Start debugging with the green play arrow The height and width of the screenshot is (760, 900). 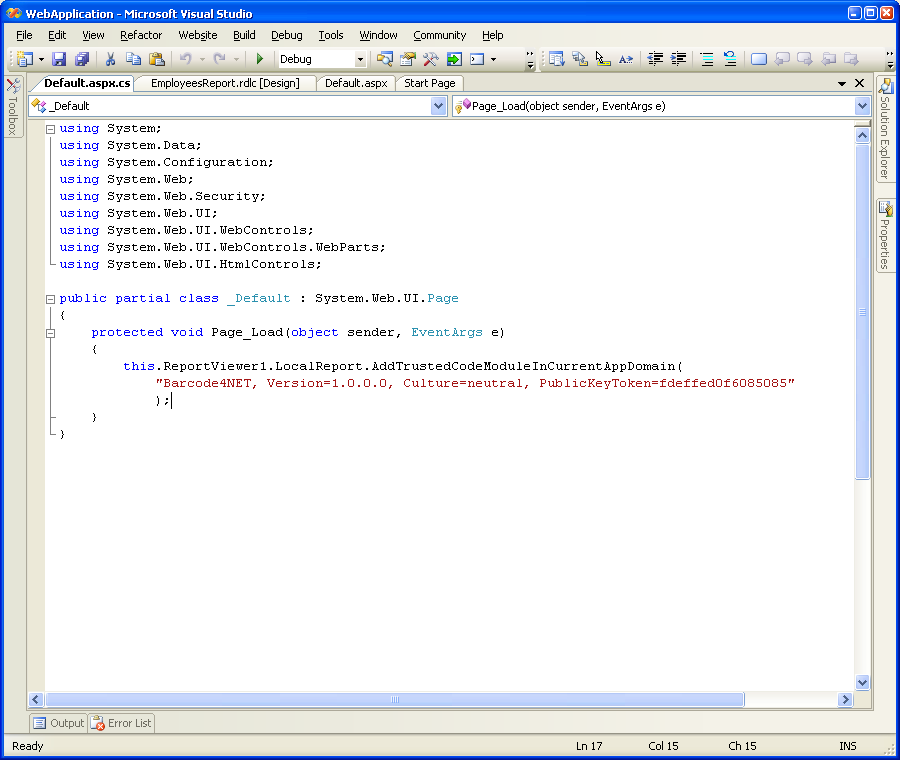click(x=260, y=60)
